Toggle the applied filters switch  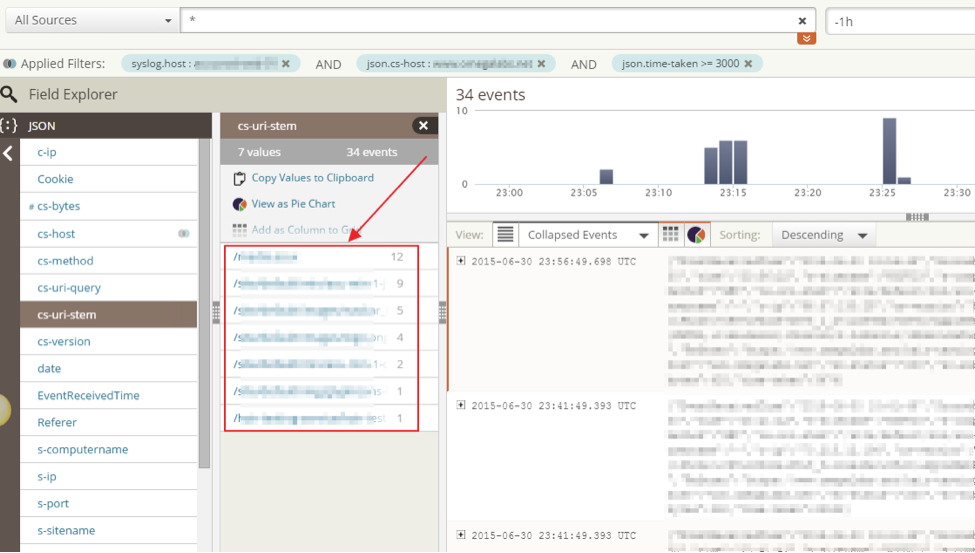(x=9, y=63)
